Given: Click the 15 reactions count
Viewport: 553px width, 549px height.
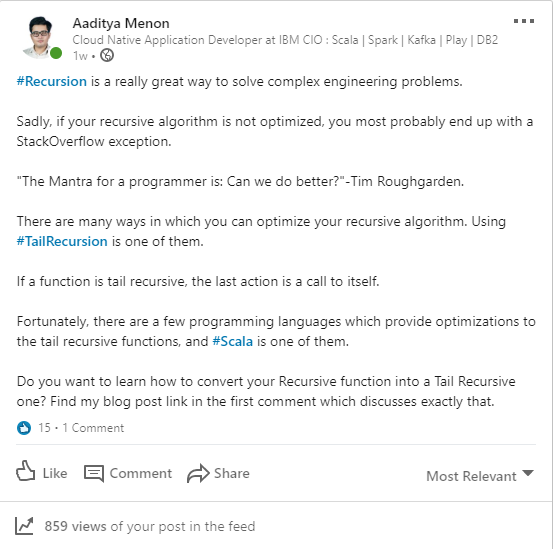Looking at the screenshot, I should 44,428.
